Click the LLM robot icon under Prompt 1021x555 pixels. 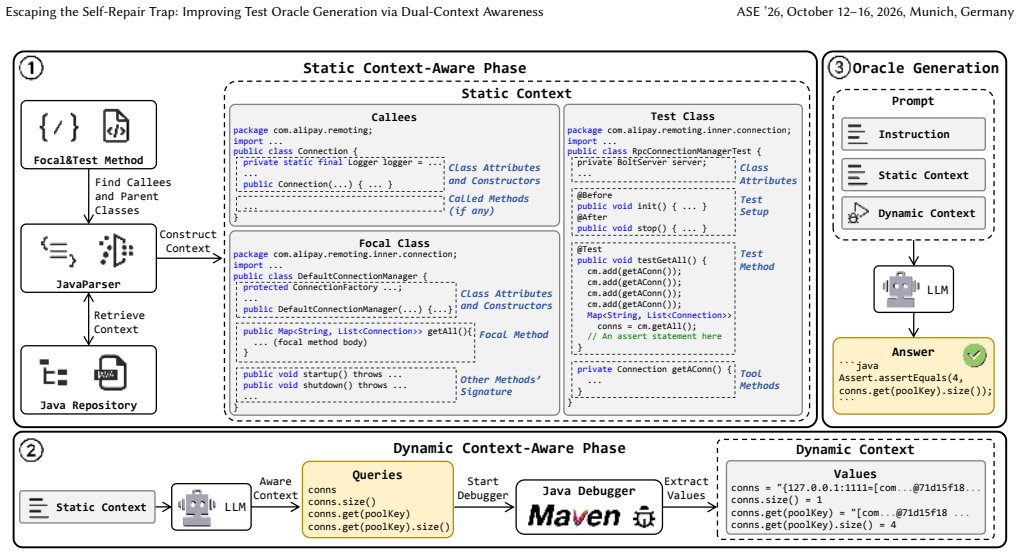pos(901,289)
